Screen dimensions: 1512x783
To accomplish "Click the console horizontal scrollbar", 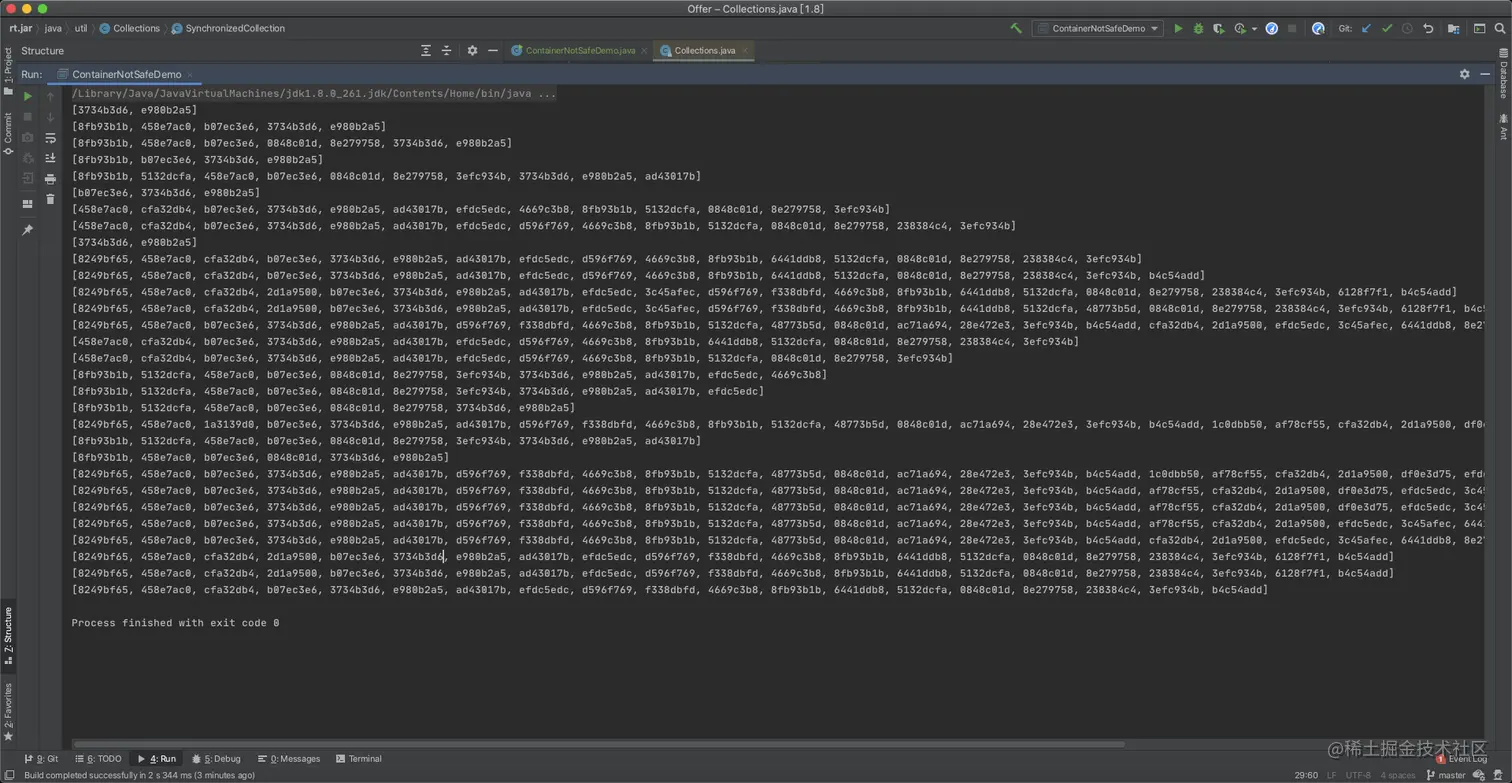I will [597, 744].
